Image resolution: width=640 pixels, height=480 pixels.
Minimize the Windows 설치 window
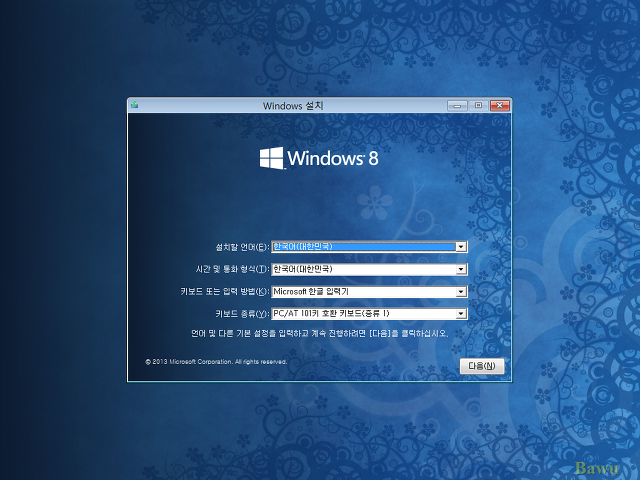pos(457,106)
